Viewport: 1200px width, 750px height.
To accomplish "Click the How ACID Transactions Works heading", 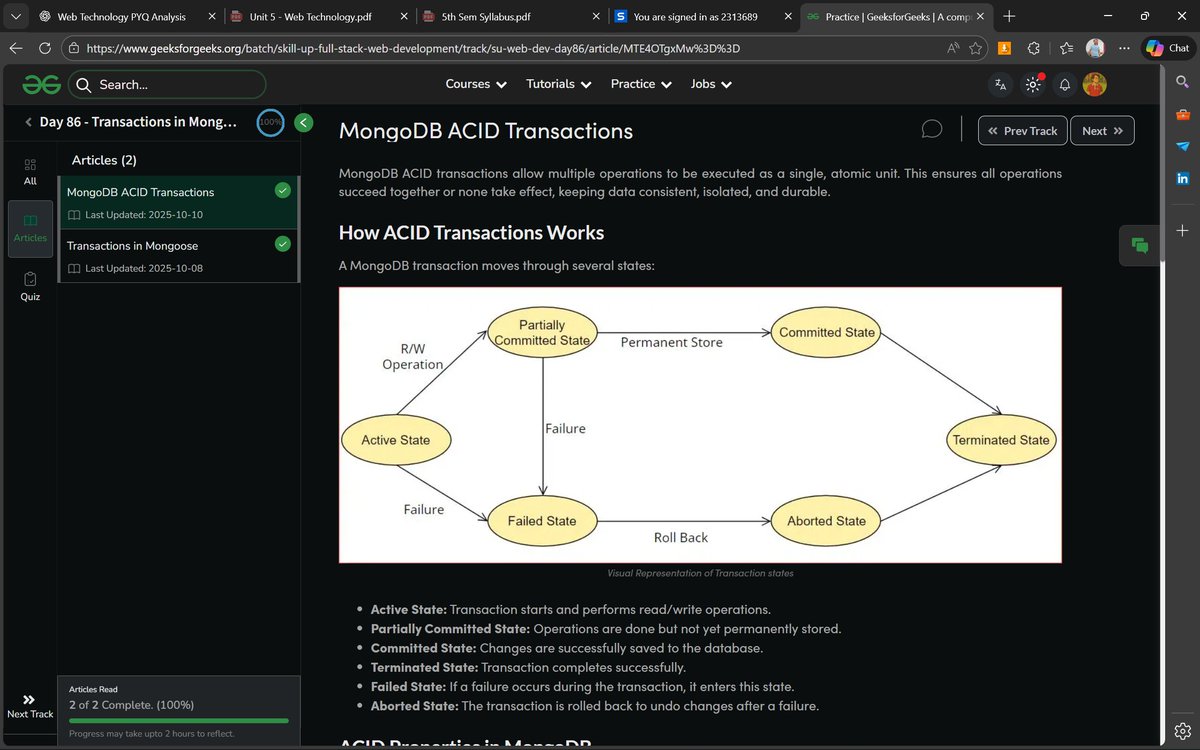I will point(471,233).
